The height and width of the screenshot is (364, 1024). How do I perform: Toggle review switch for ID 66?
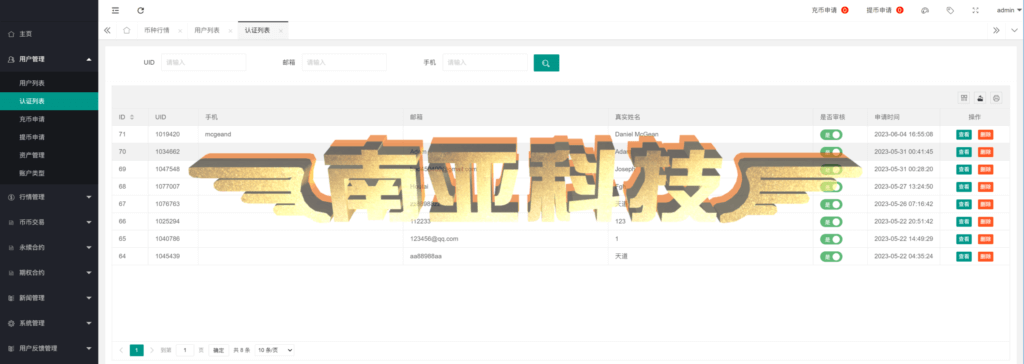(x=831, y=222)
